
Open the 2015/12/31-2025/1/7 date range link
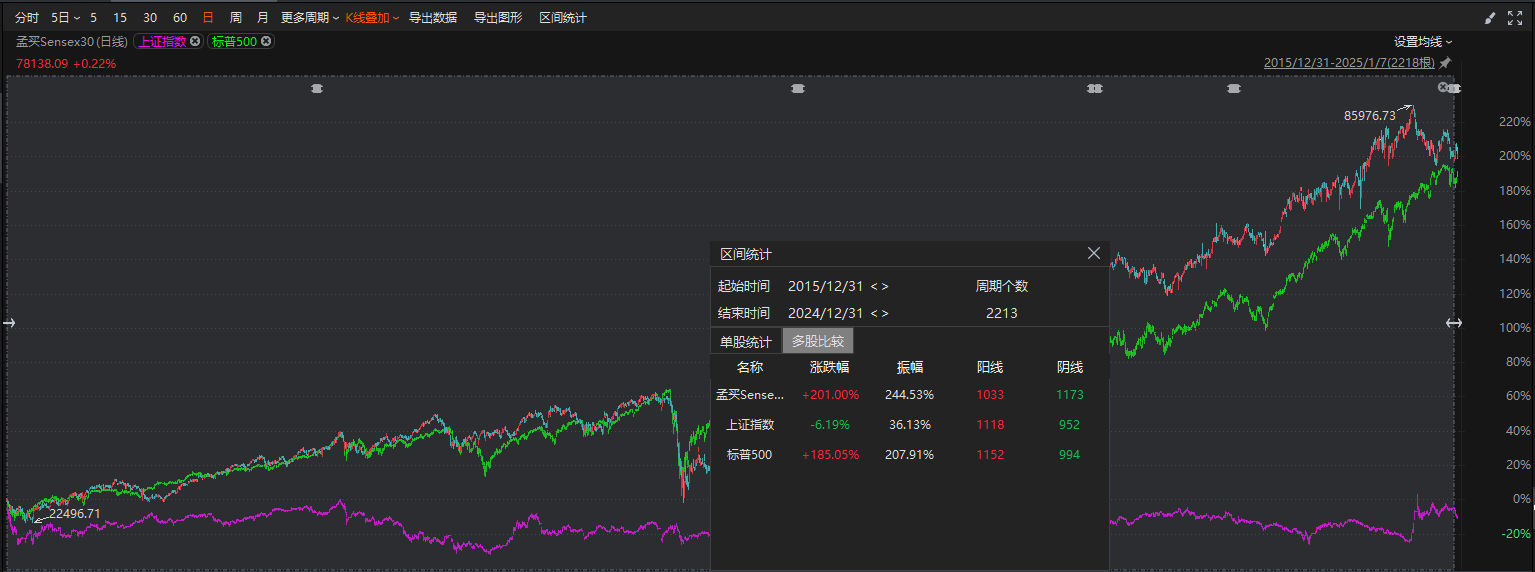[x=1349, y=62]
